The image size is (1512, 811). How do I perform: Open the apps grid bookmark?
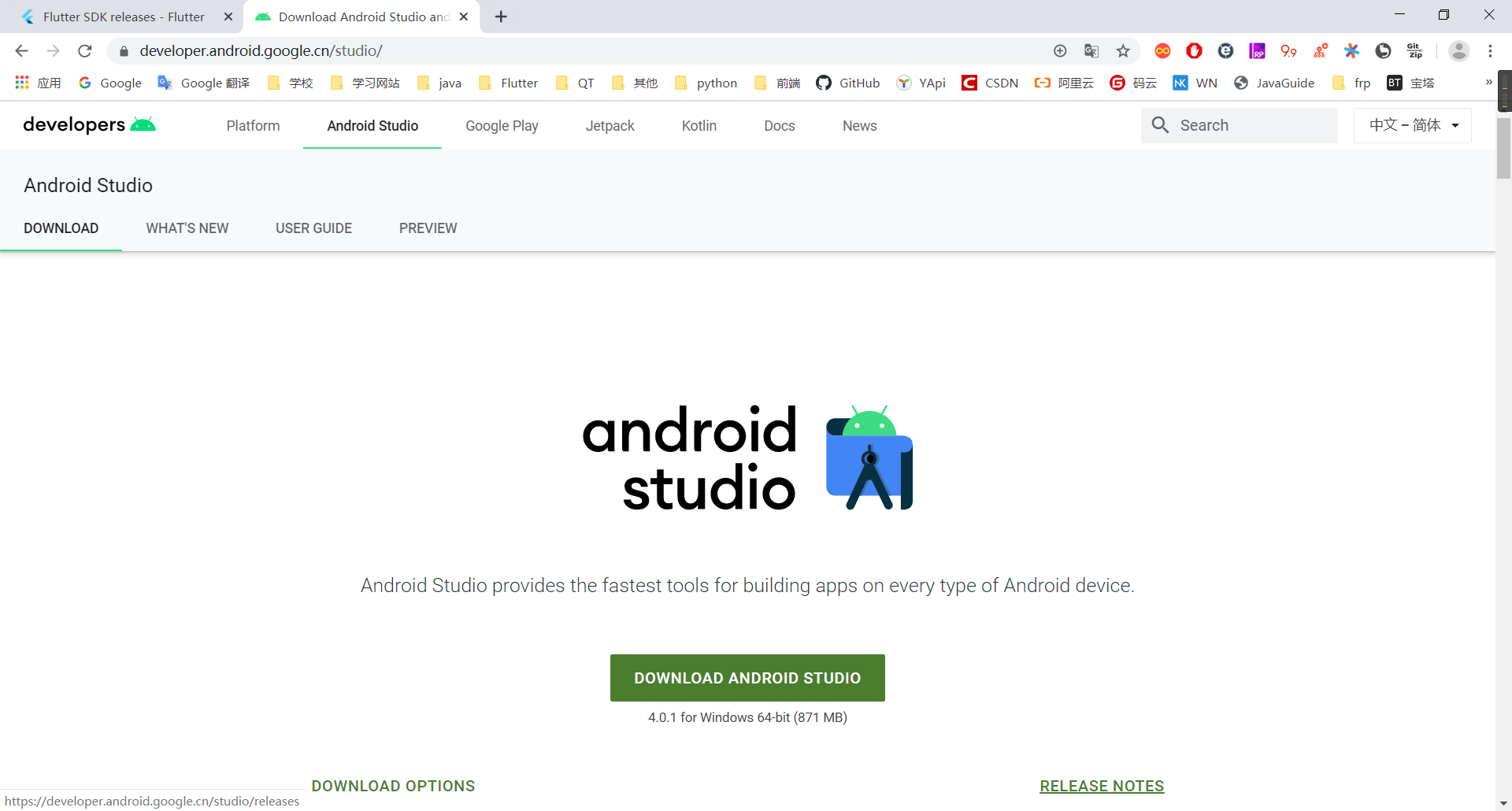point(38,83)
